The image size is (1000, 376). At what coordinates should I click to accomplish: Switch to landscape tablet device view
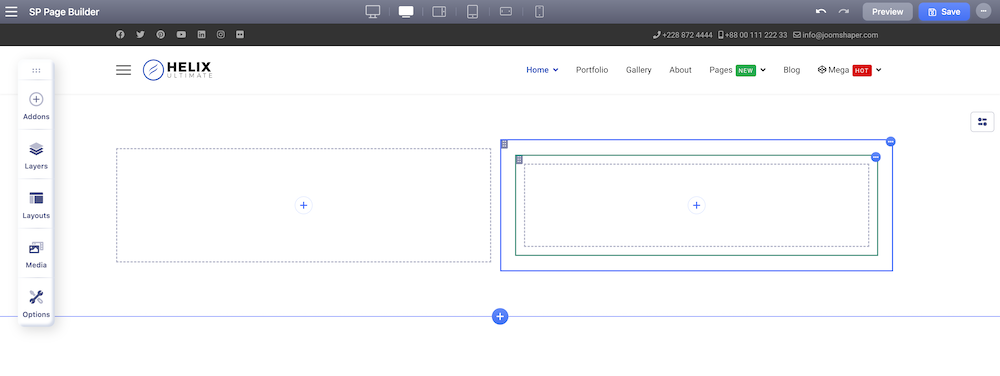pos(439,11)
